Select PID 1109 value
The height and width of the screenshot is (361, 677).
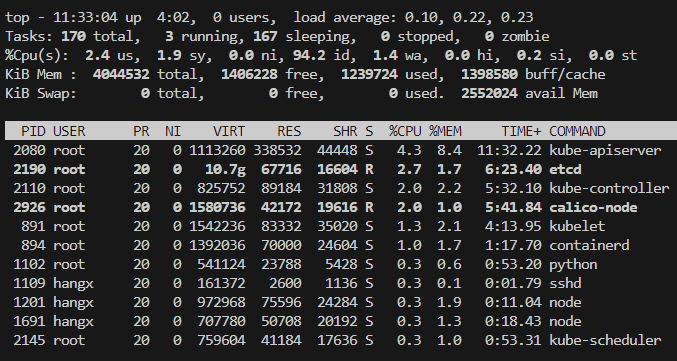(29, 283)
